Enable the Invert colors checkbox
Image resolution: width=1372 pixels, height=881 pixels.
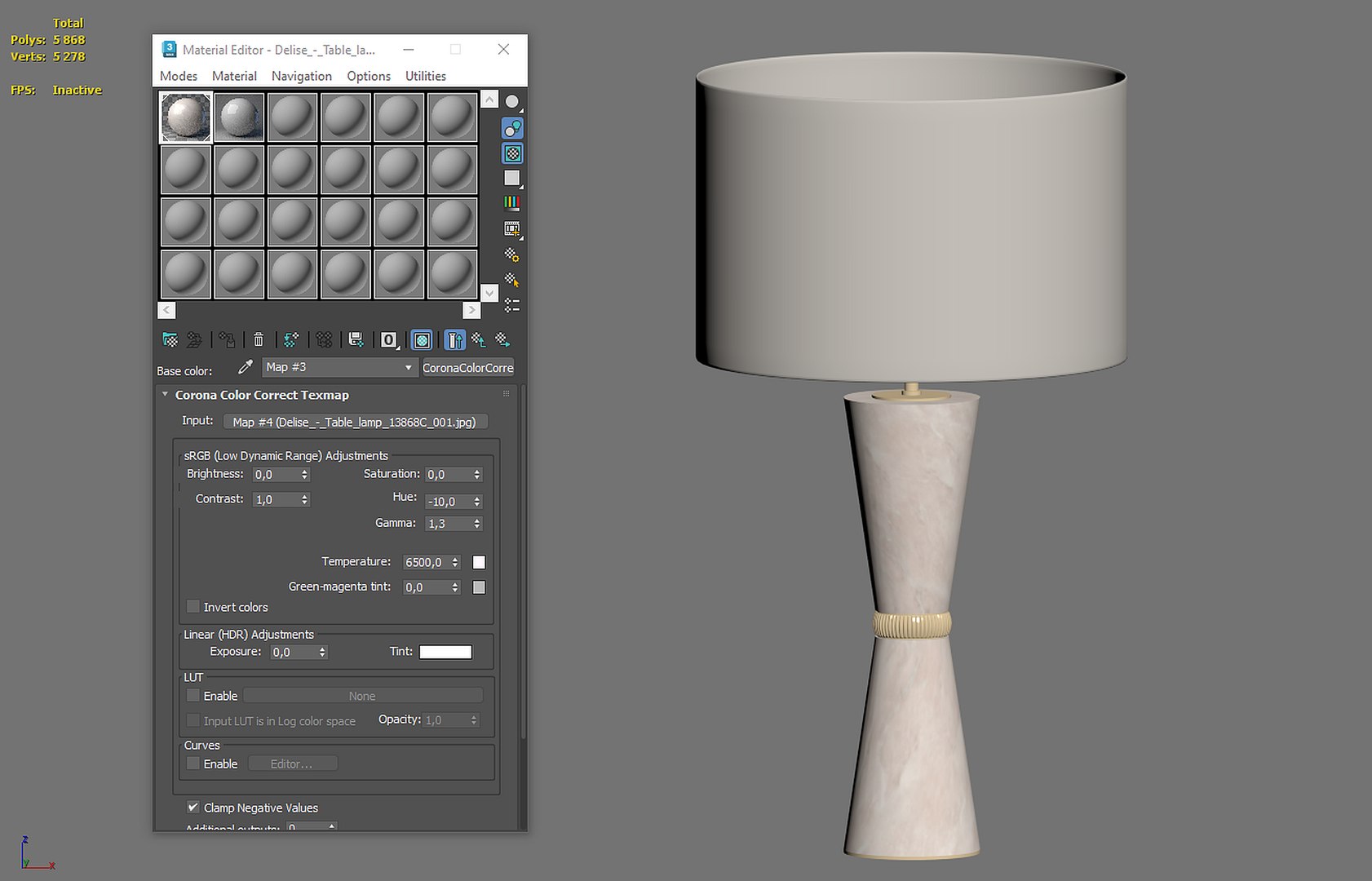pyautogui.click(x=193, y=607)
